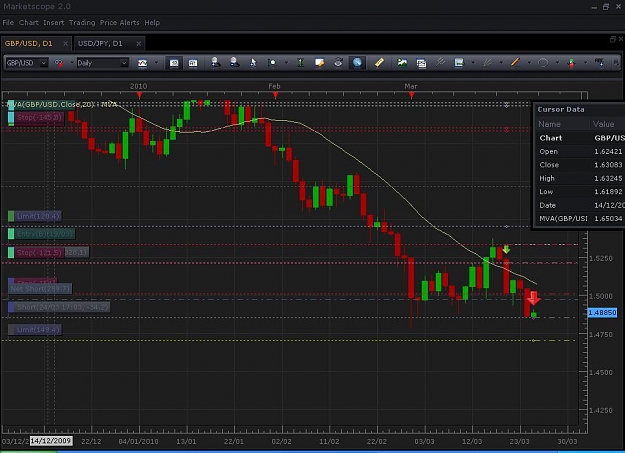Switch to the USD/JPY, D1 tab
625x453 pixels.
click(x=100, y=43)
